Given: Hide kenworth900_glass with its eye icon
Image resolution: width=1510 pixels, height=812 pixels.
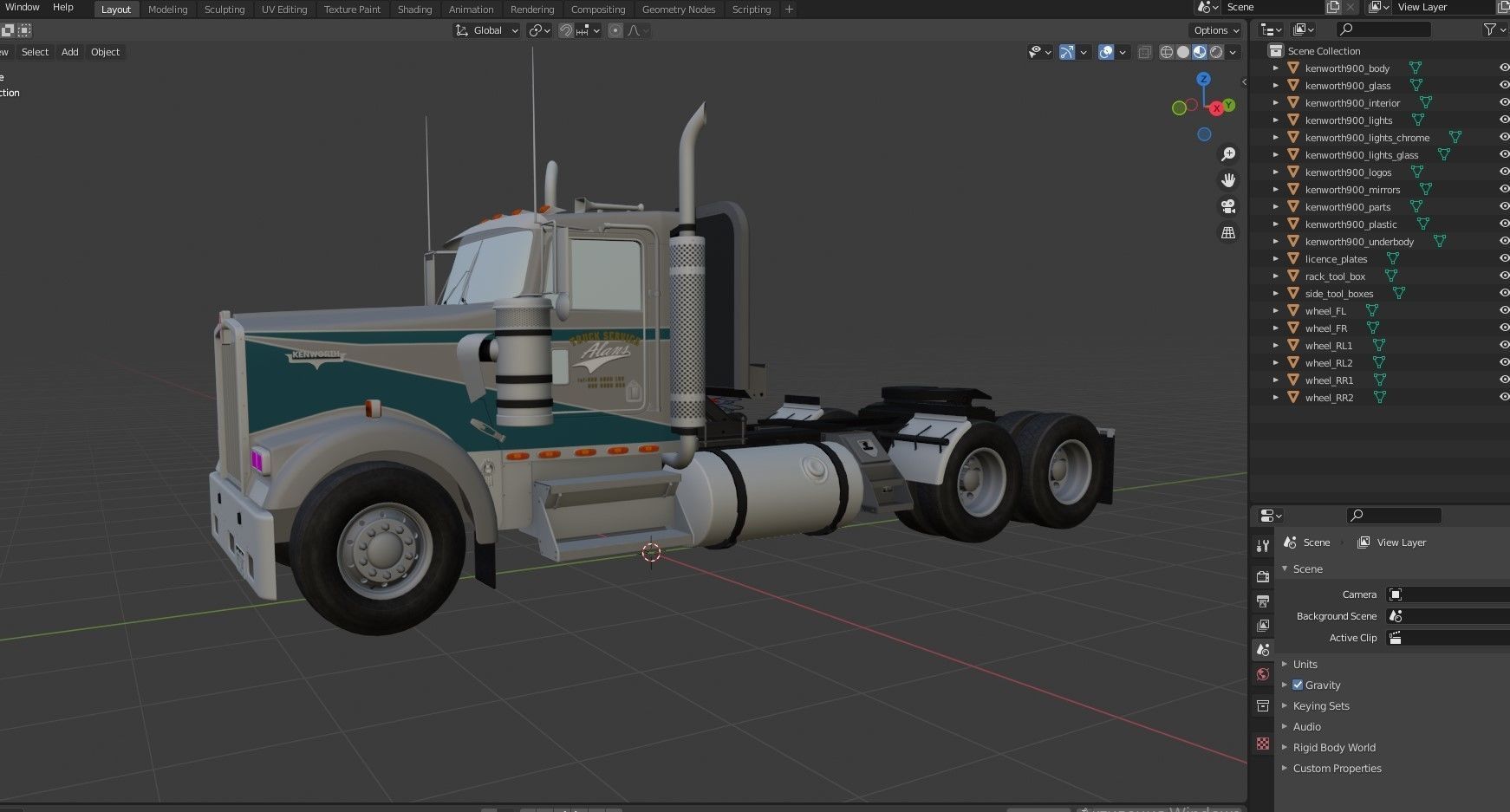Looking at the screenshot, I should click(x=1504, y=85).
